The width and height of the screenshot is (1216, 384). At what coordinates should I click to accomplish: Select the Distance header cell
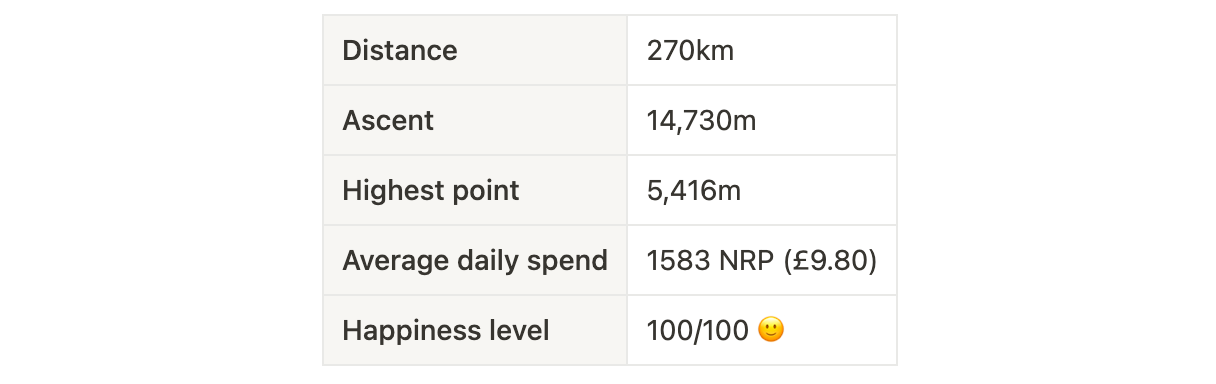[475, 50]
